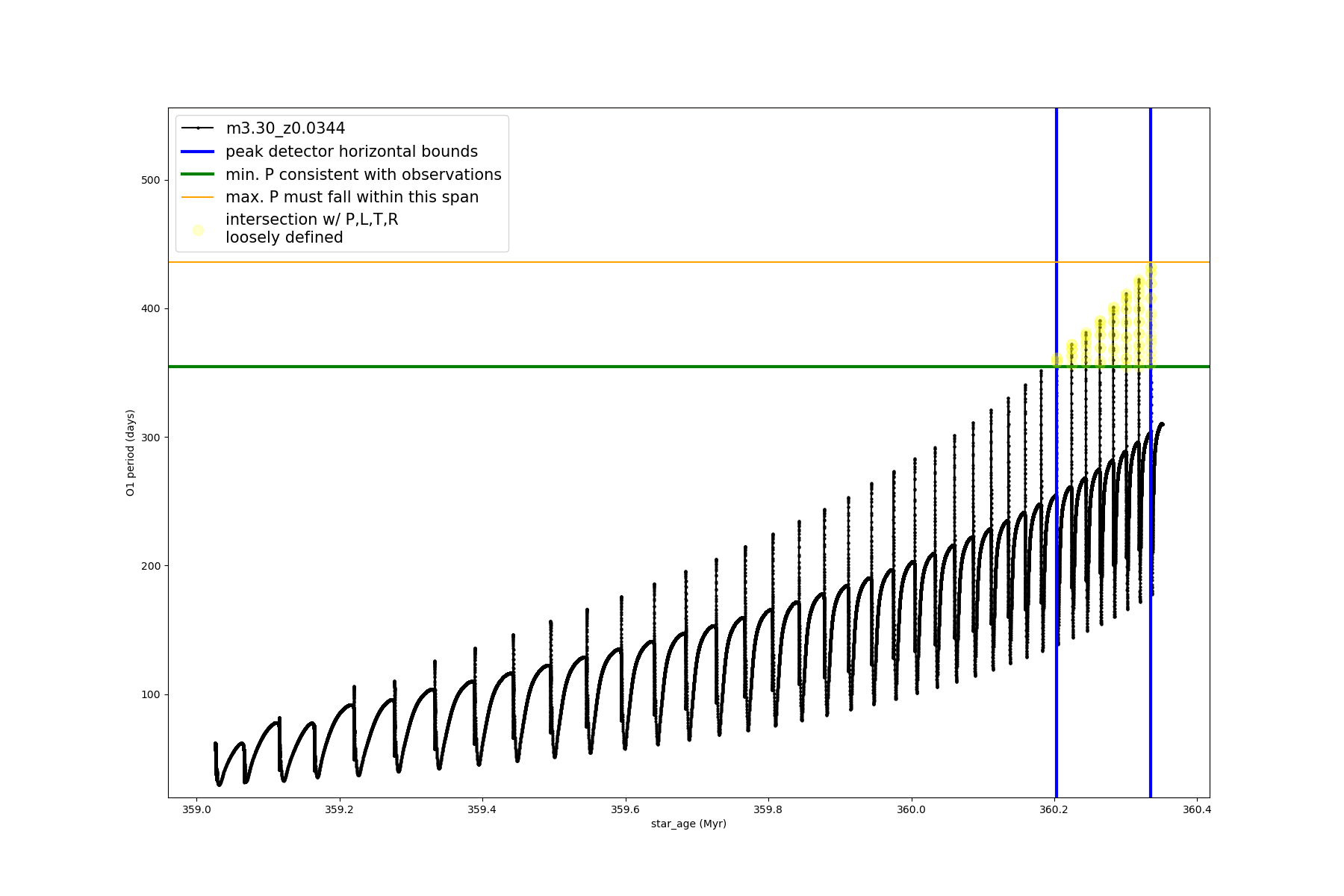Image resolution: width=1344 pixels, height=896 pixels.
Task: Click the orange line sample in the legend
Action: point(198,197)
